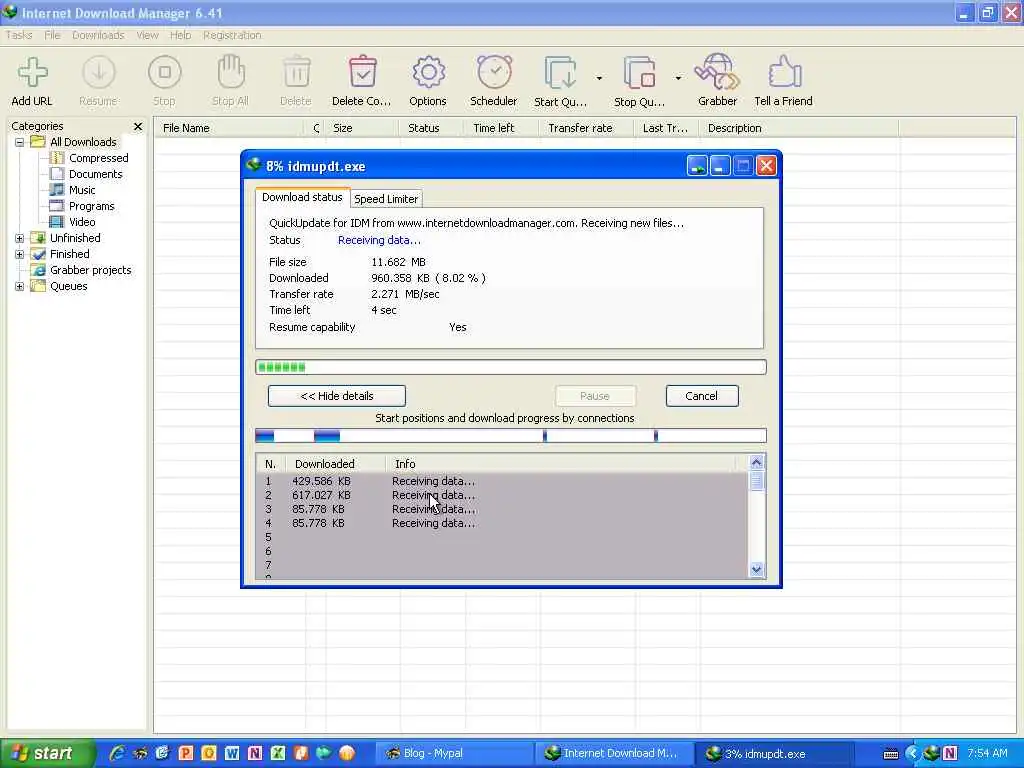This screenshot has height=768, width=1024.
Task: Click connections list scroll up arrow
Action: pos(756,463)
